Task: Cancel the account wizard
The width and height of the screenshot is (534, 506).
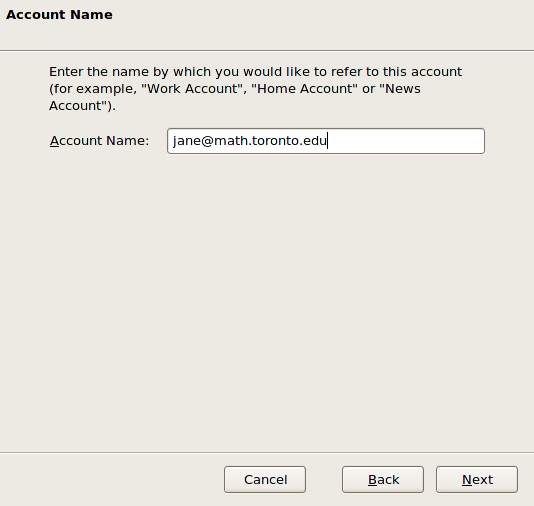Action: (x=265, y=479)
